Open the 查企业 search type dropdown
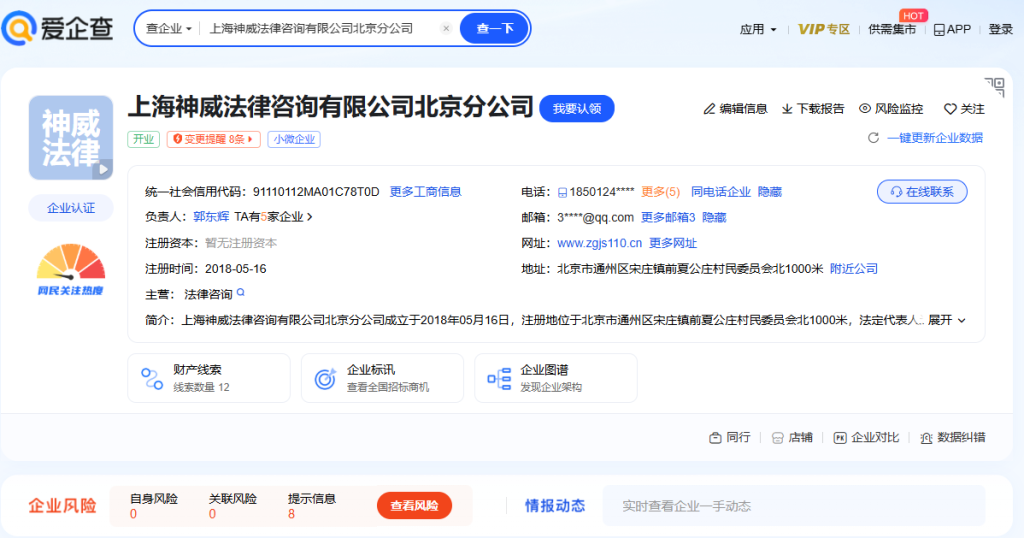The width and height of the screenshot is (1024, 538). (169, 29)
